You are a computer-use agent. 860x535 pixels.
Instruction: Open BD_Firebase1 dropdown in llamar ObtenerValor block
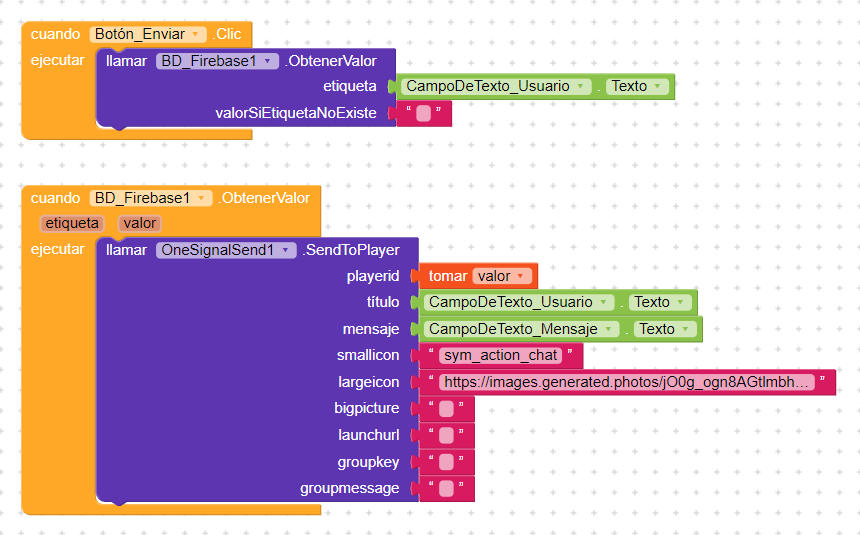[x=217, y=61]
